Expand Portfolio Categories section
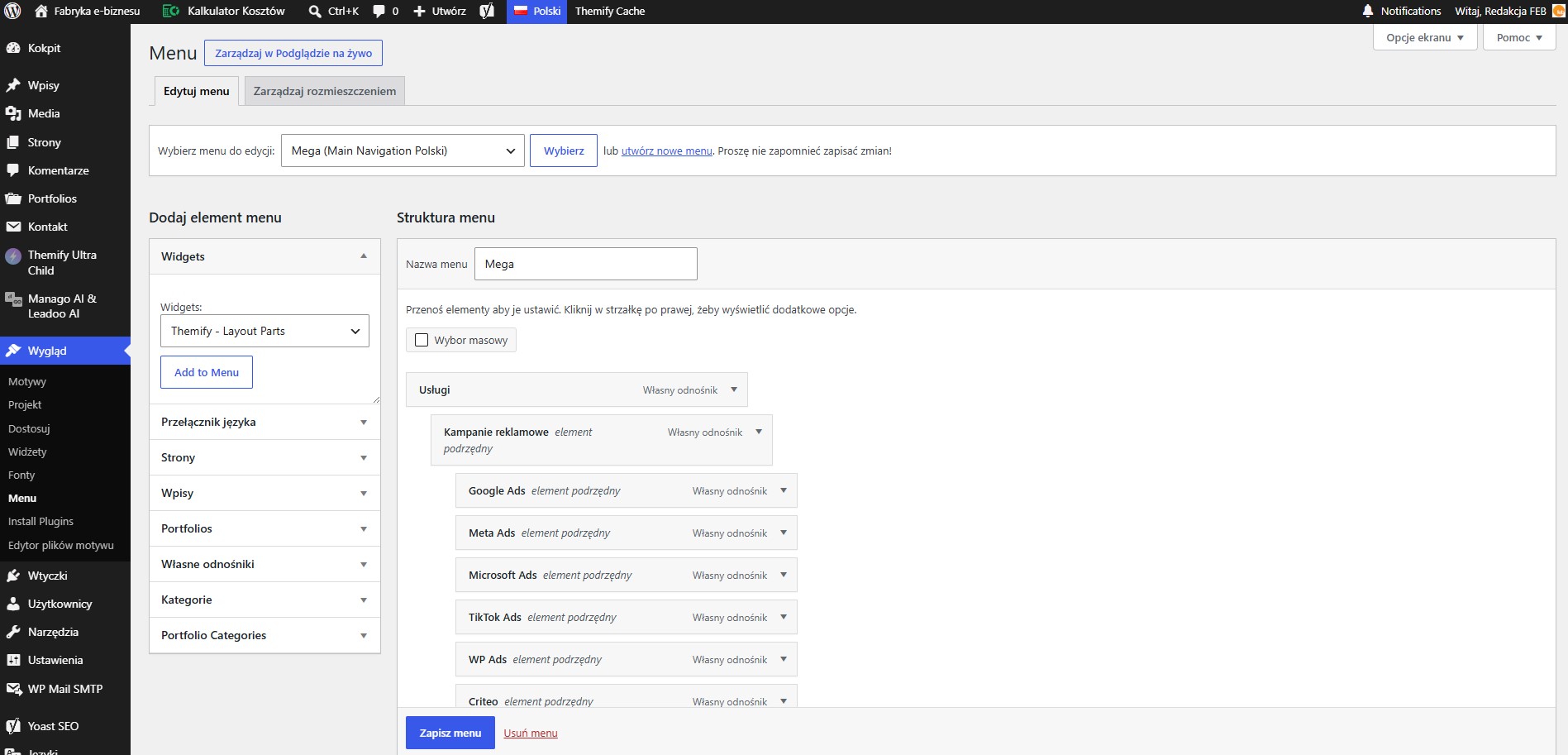 [x=265, y=635]
